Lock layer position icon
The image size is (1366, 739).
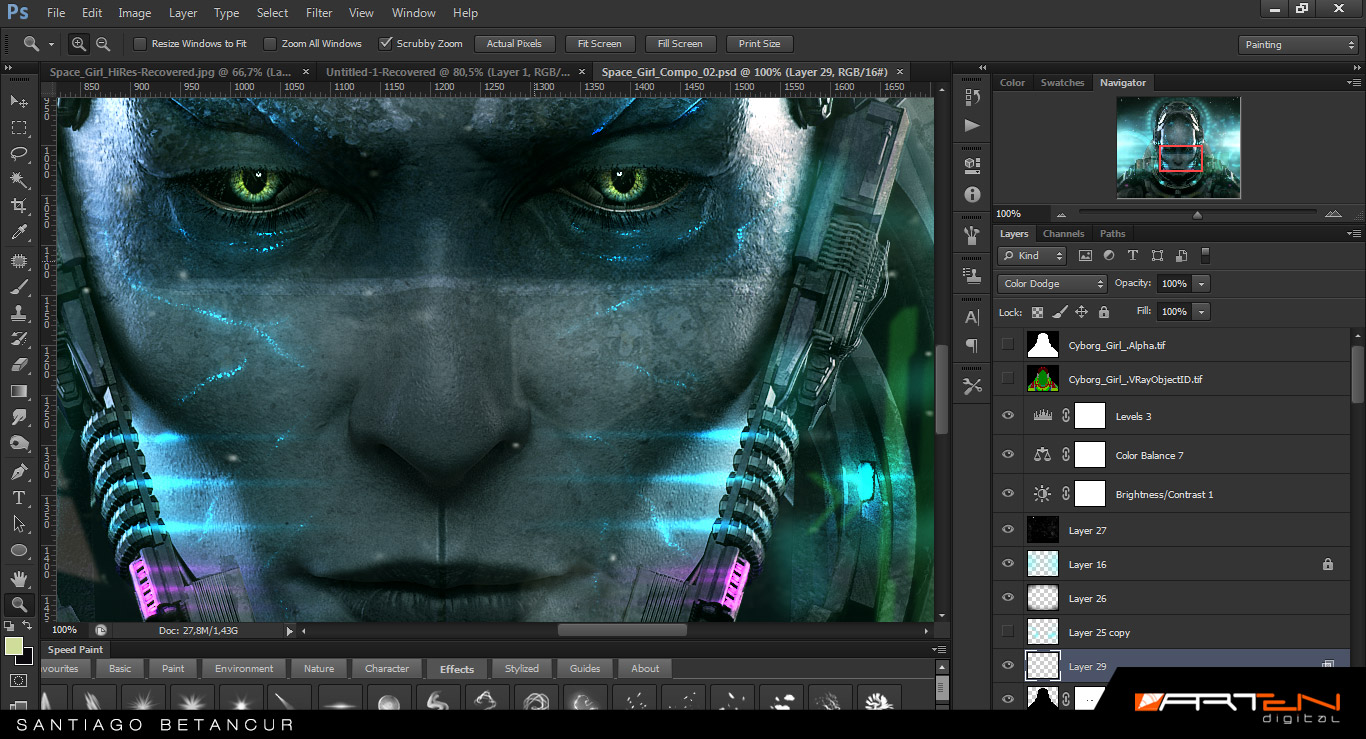tap(1081, 312)
